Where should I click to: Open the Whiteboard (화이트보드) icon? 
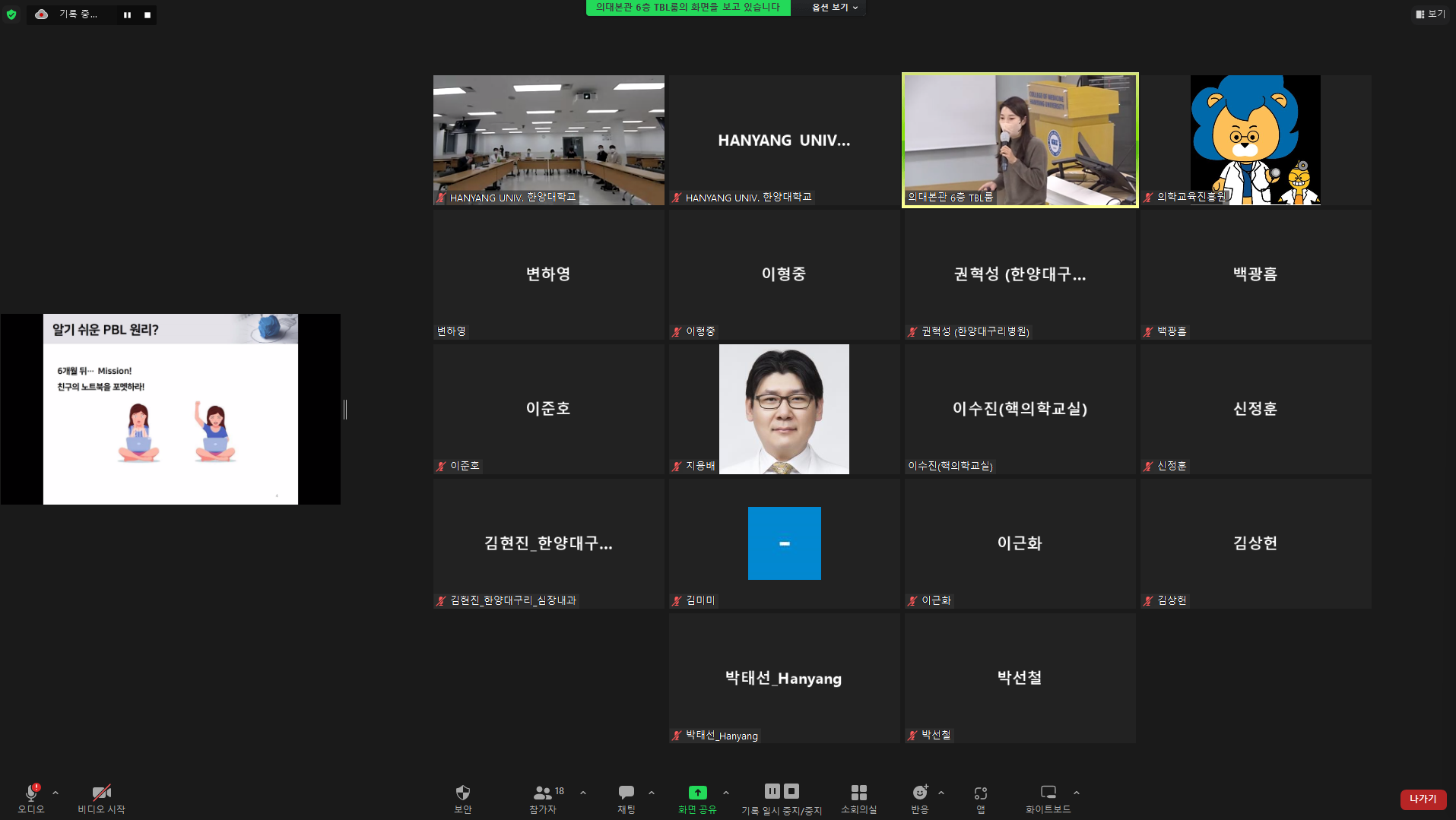point(1048,793)
